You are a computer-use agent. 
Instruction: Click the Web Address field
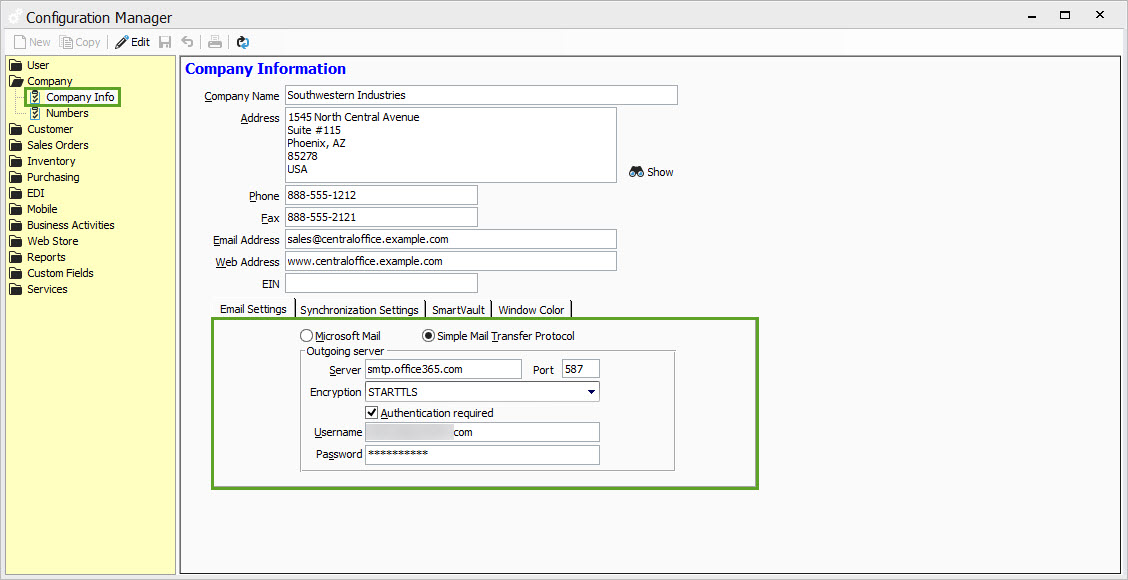pos(451,261)
